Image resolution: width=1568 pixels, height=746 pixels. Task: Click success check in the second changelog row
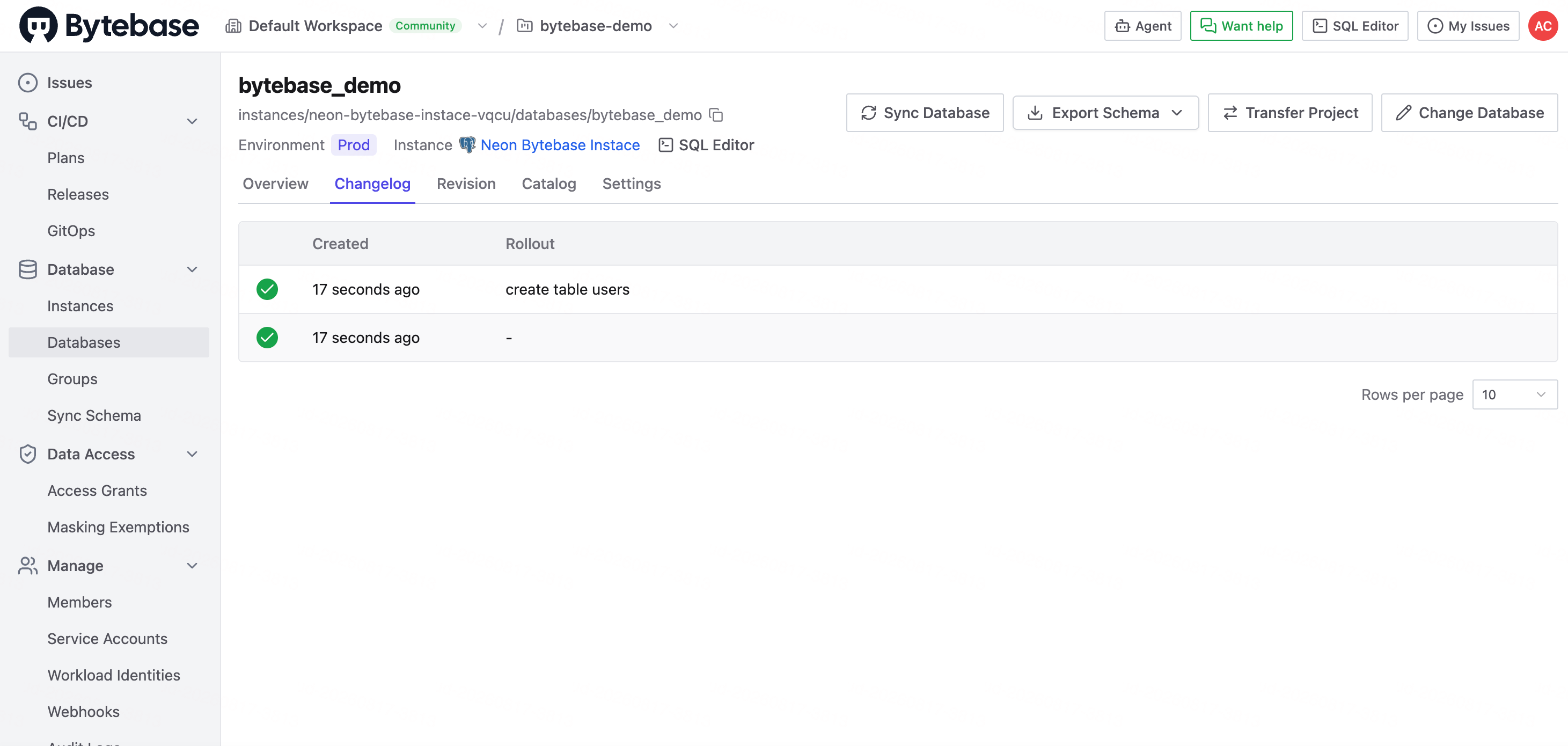click(267, 338)
